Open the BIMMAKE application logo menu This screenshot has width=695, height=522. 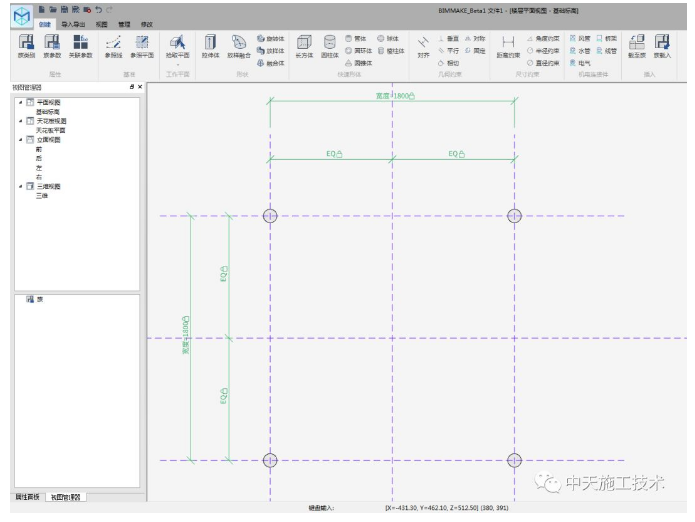[22, 17]
